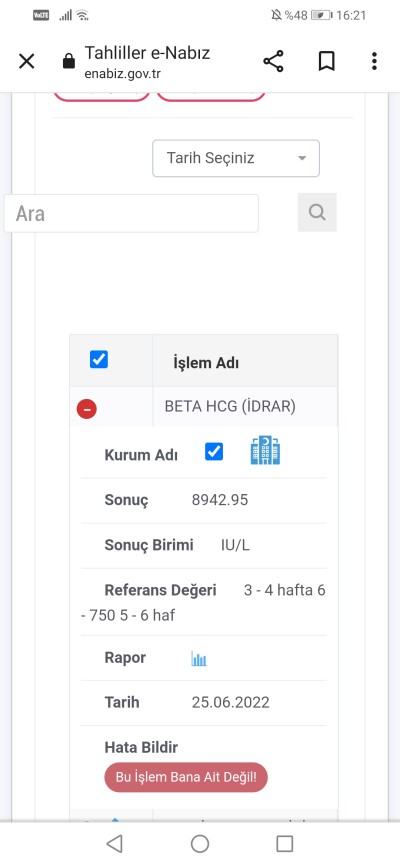Click Bu İşlem Bana Ait Değil! button
The width and height of the screenshot is (400, 866).
pyautogui.click(x=186, y=778)
